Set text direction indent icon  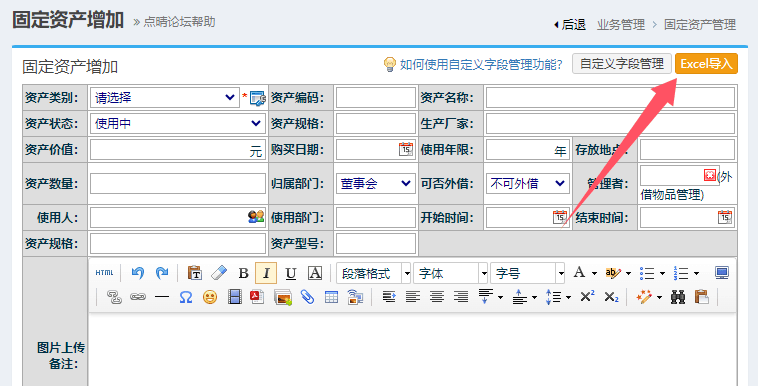pos(389,297)
